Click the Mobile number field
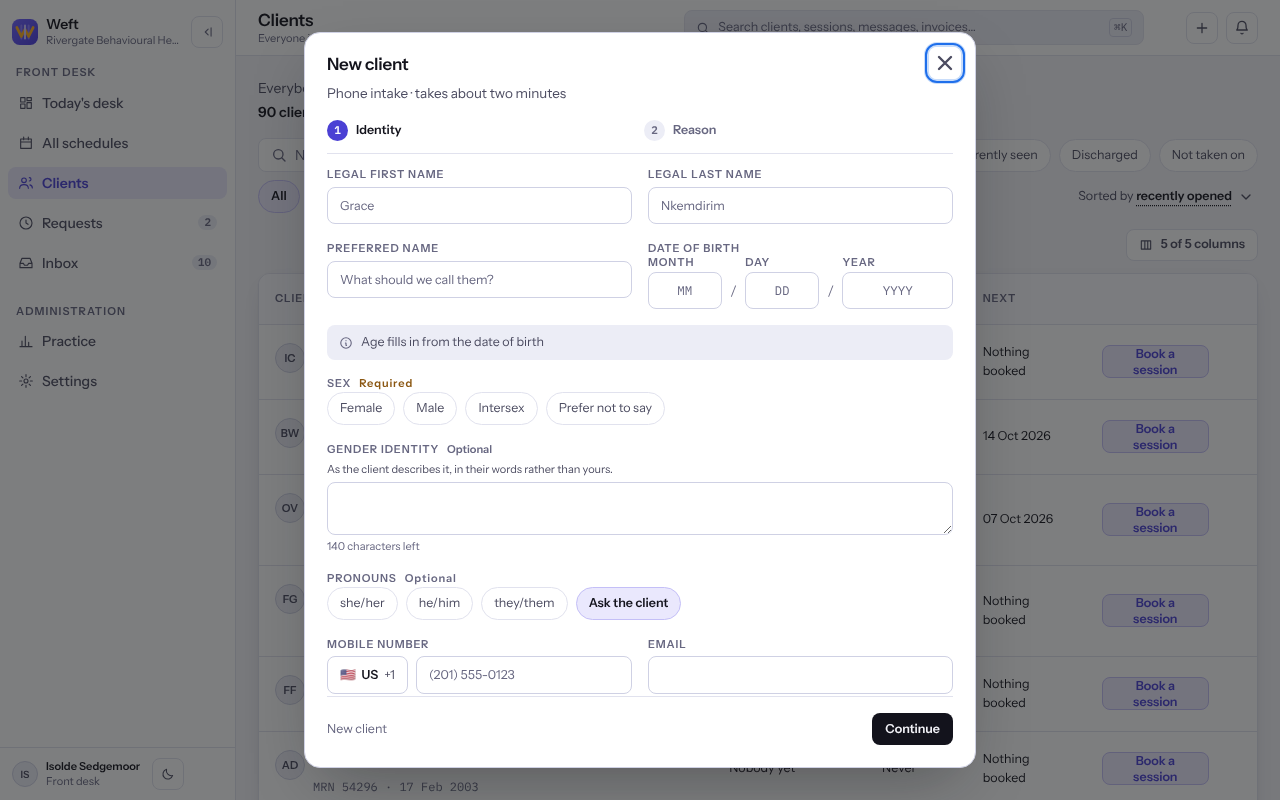 pos(524,675)
